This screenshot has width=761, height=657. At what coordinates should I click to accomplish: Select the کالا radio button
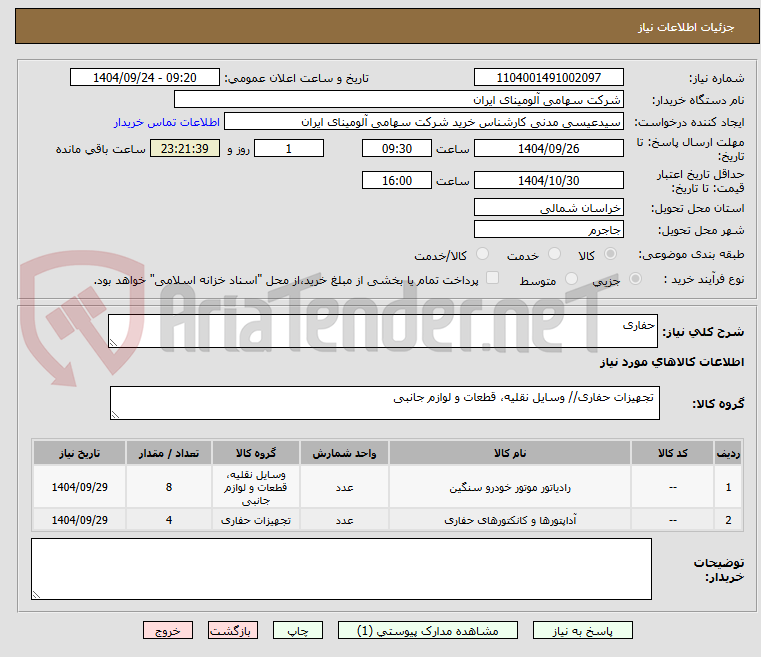coord(611,254)
